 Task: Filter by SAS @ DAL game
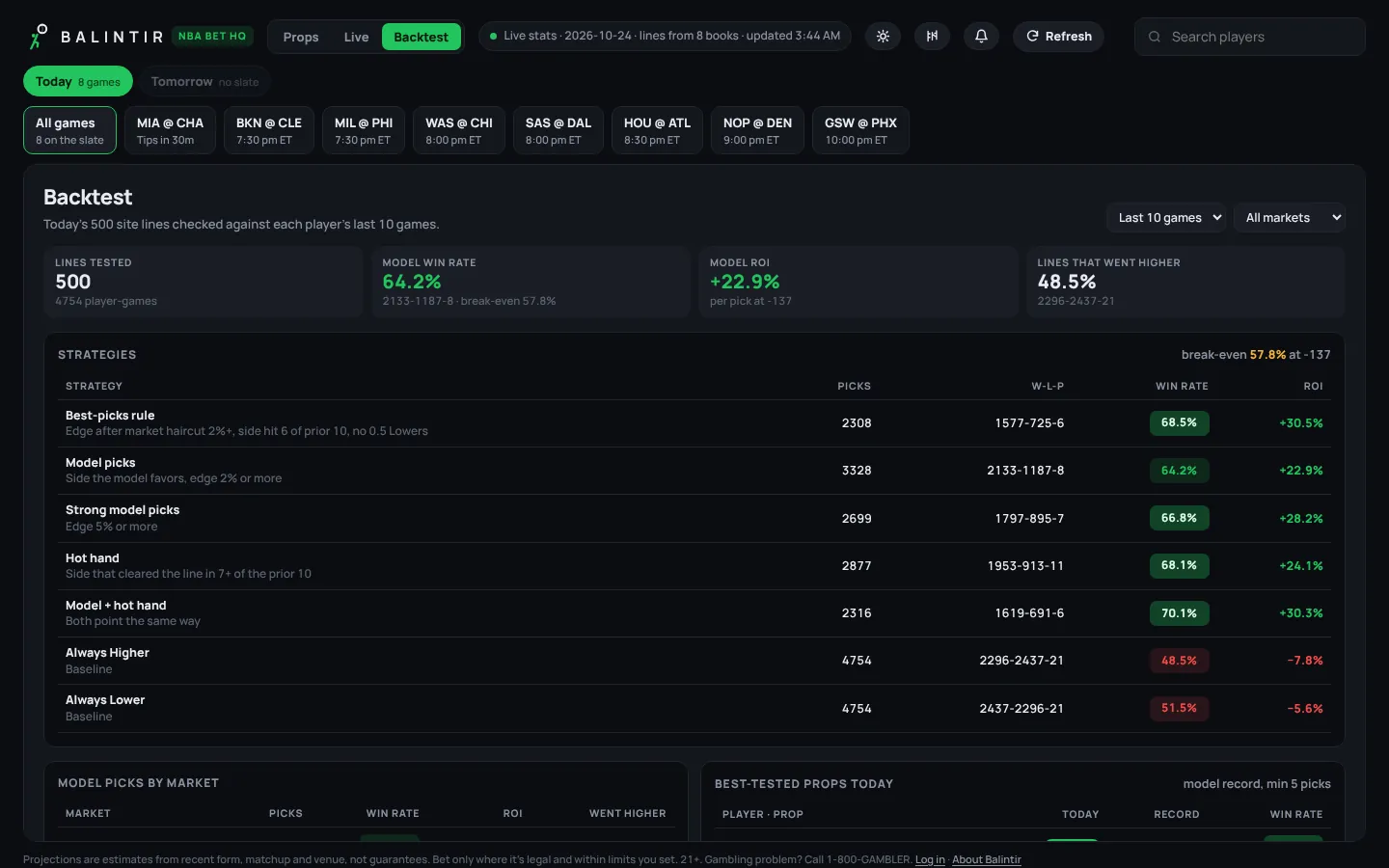558,130
